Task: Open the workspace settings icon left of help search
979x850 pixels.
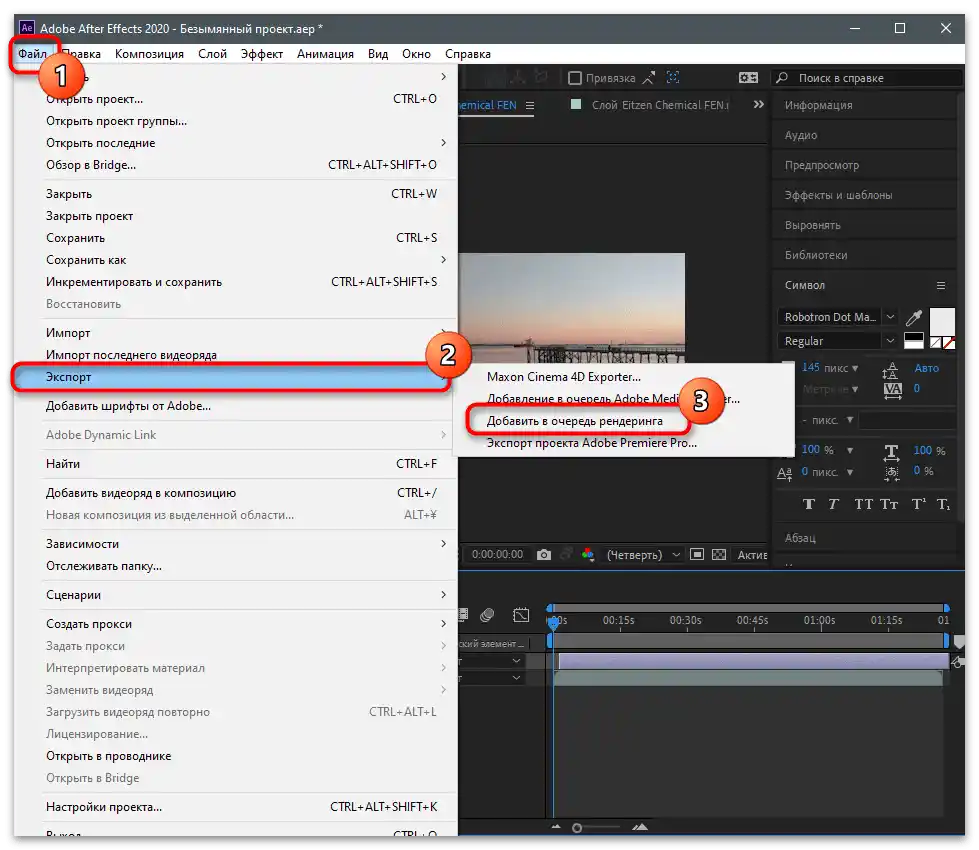Action: click(748, 78)
